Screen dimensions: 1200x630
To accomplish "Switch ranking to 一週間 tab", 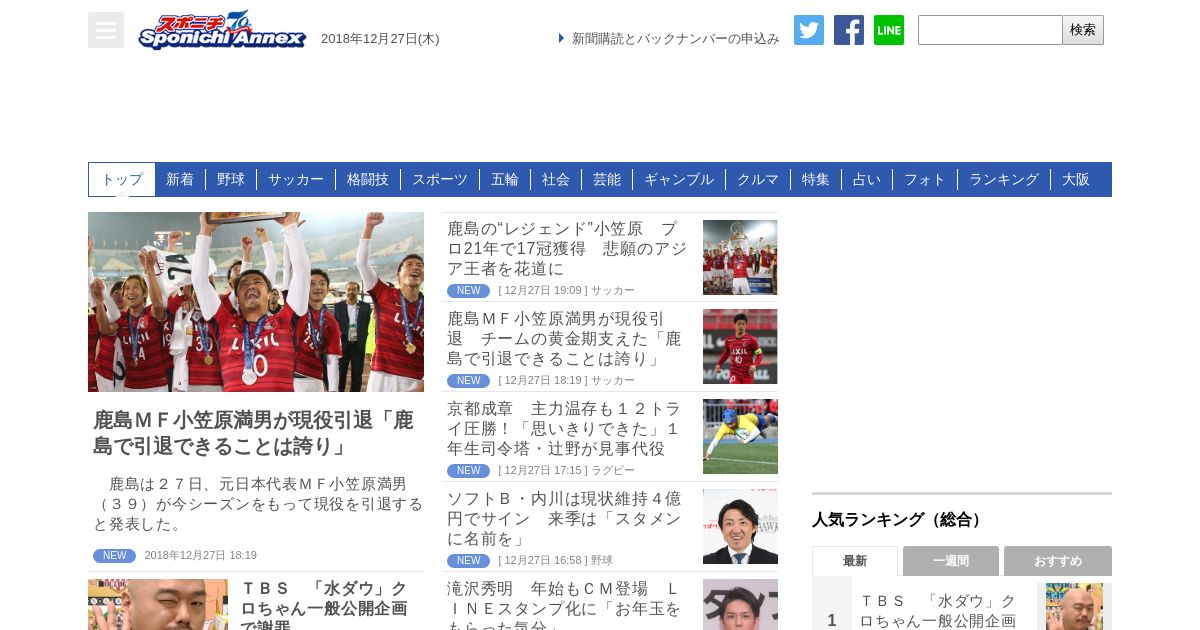I will 951,561.
